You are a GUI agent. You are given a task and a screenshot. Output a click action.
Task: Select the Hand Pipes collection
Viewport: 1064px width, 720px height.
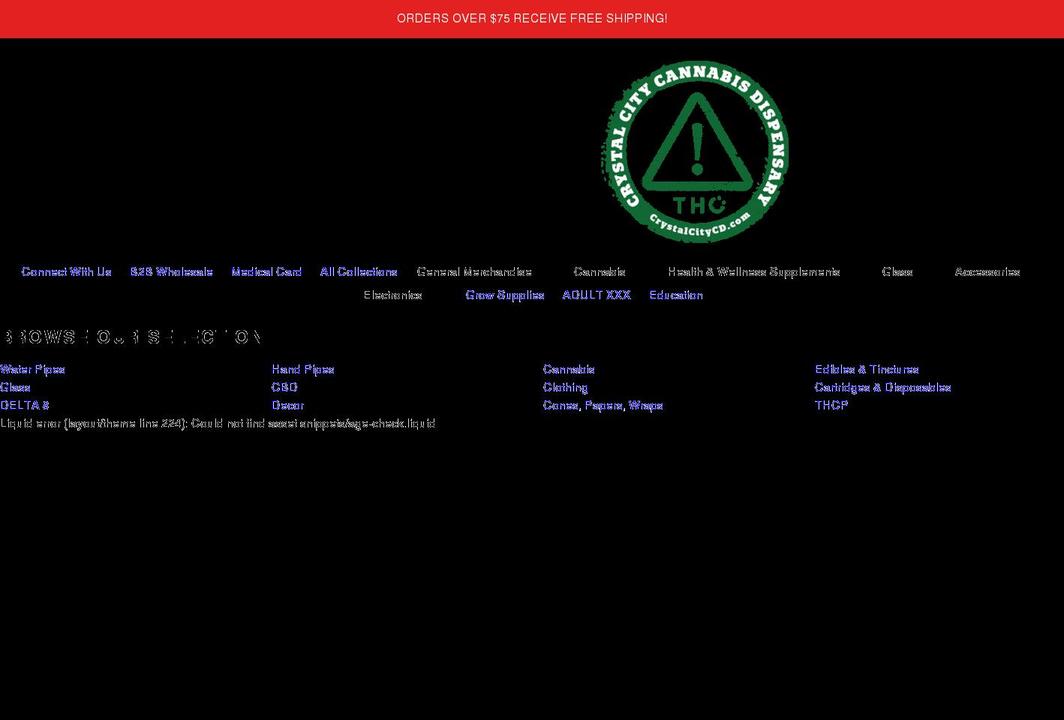point(302,369)
